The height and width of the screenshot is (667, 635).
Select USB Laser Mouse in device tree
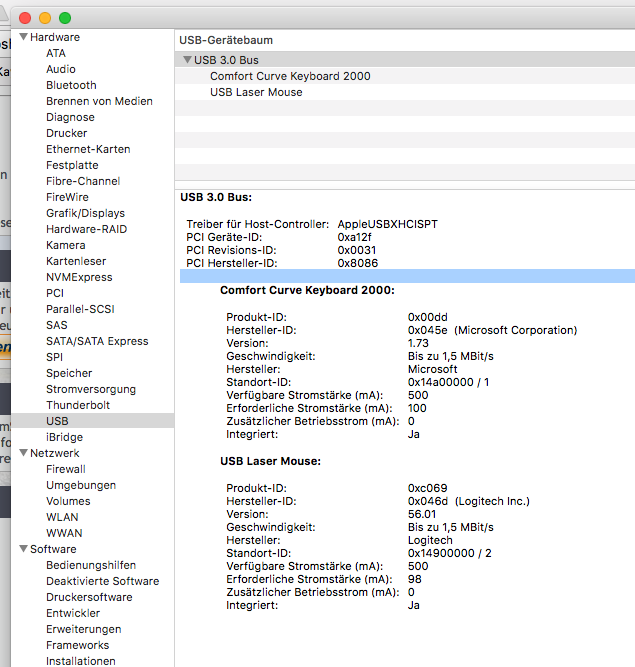(x=256, y=92)
